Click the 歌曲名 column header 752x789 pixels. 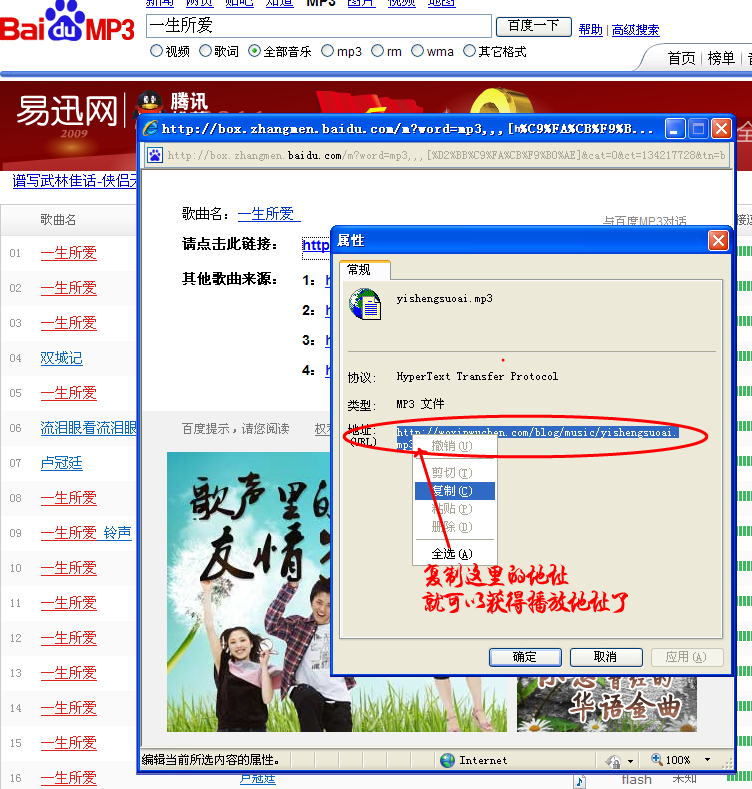point(58,219)
